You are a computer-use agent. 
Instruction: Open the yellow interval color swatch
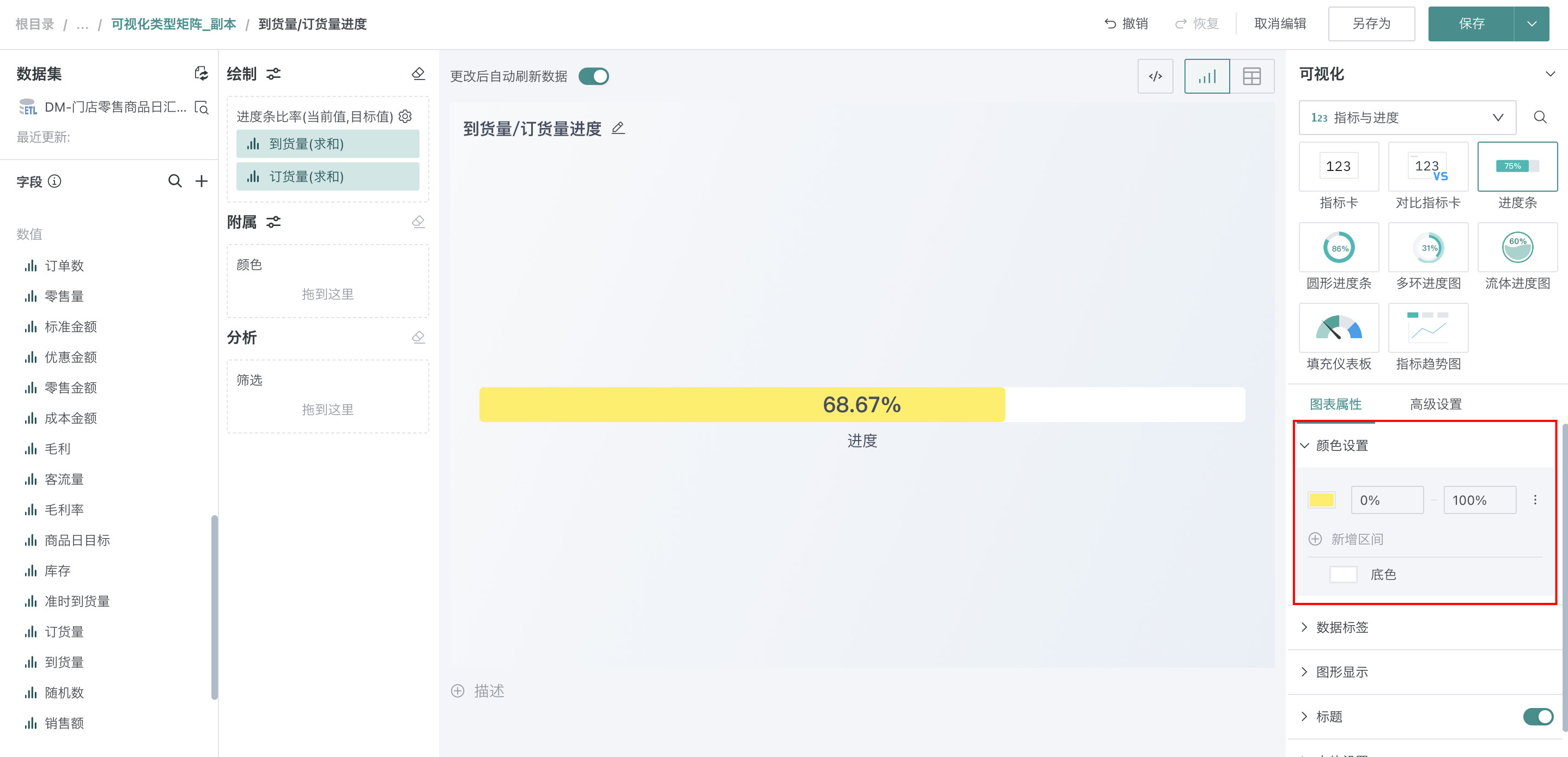point(1322,499)
